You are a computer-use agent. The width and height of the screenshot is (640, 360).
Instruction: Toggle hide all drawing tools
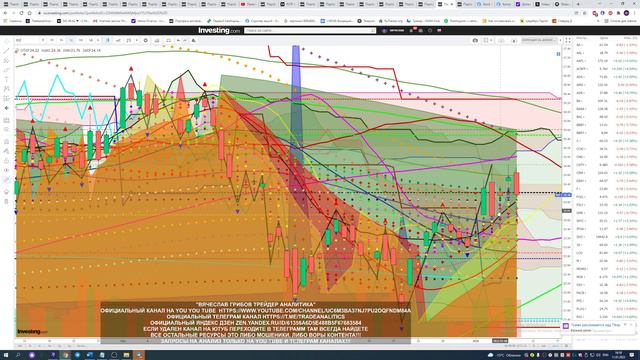click(6, 170)
